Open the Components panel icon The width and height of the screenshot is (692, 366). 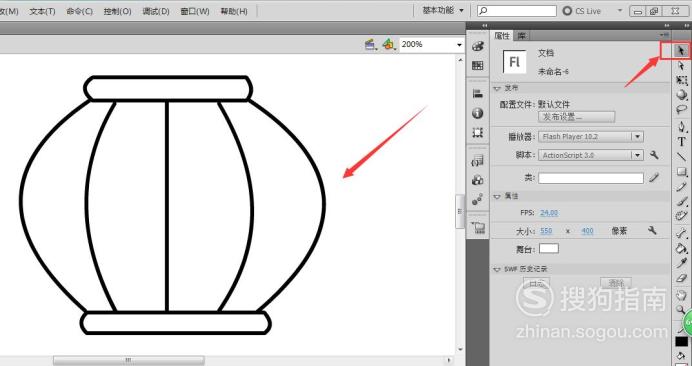tap(478, 180)
